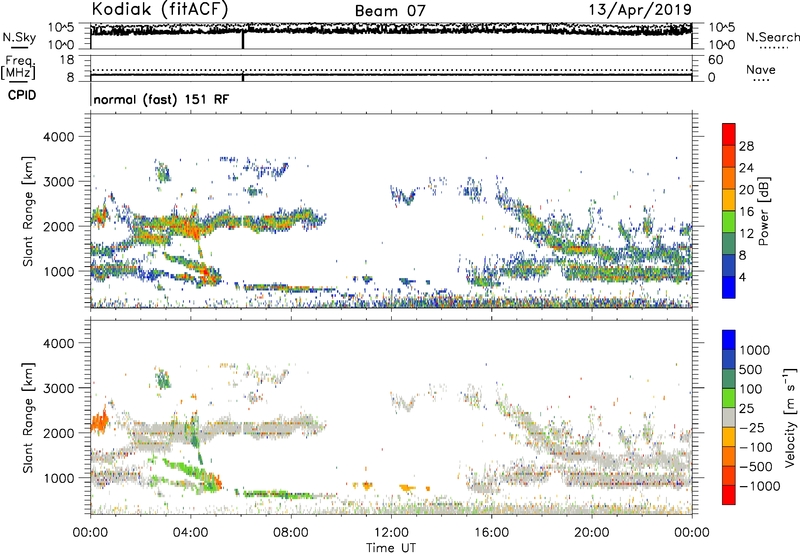Click the '18' frequency axis tick

click(x=67, y=60)
